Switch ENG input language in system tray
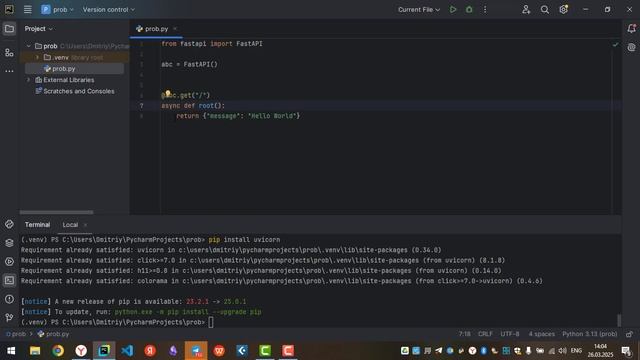Viewport: 640px width, 360px height. tap(576, 351)
